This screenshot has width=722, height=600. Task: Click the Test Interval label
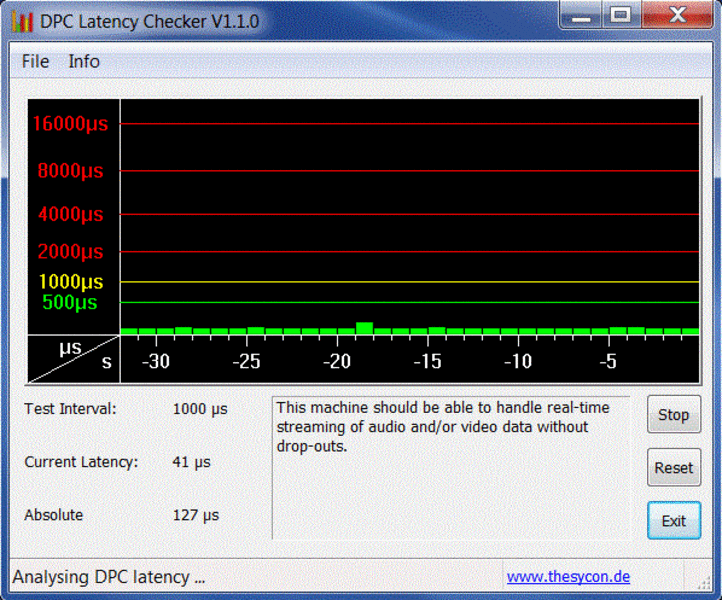click(70, 409)
